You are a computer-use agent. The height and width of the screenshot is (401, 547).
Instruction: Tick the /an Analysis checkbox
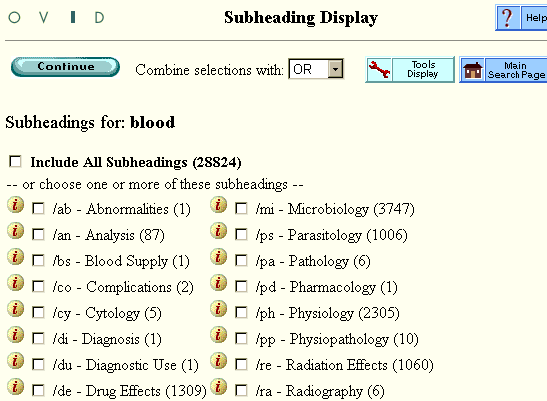[38, 234]
